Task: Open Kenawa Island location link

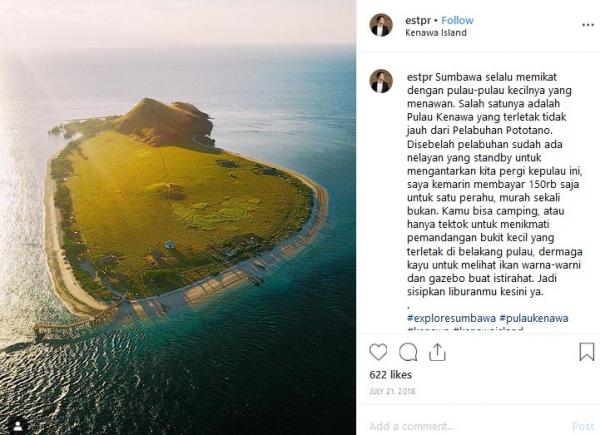Action: pos(436,33)
